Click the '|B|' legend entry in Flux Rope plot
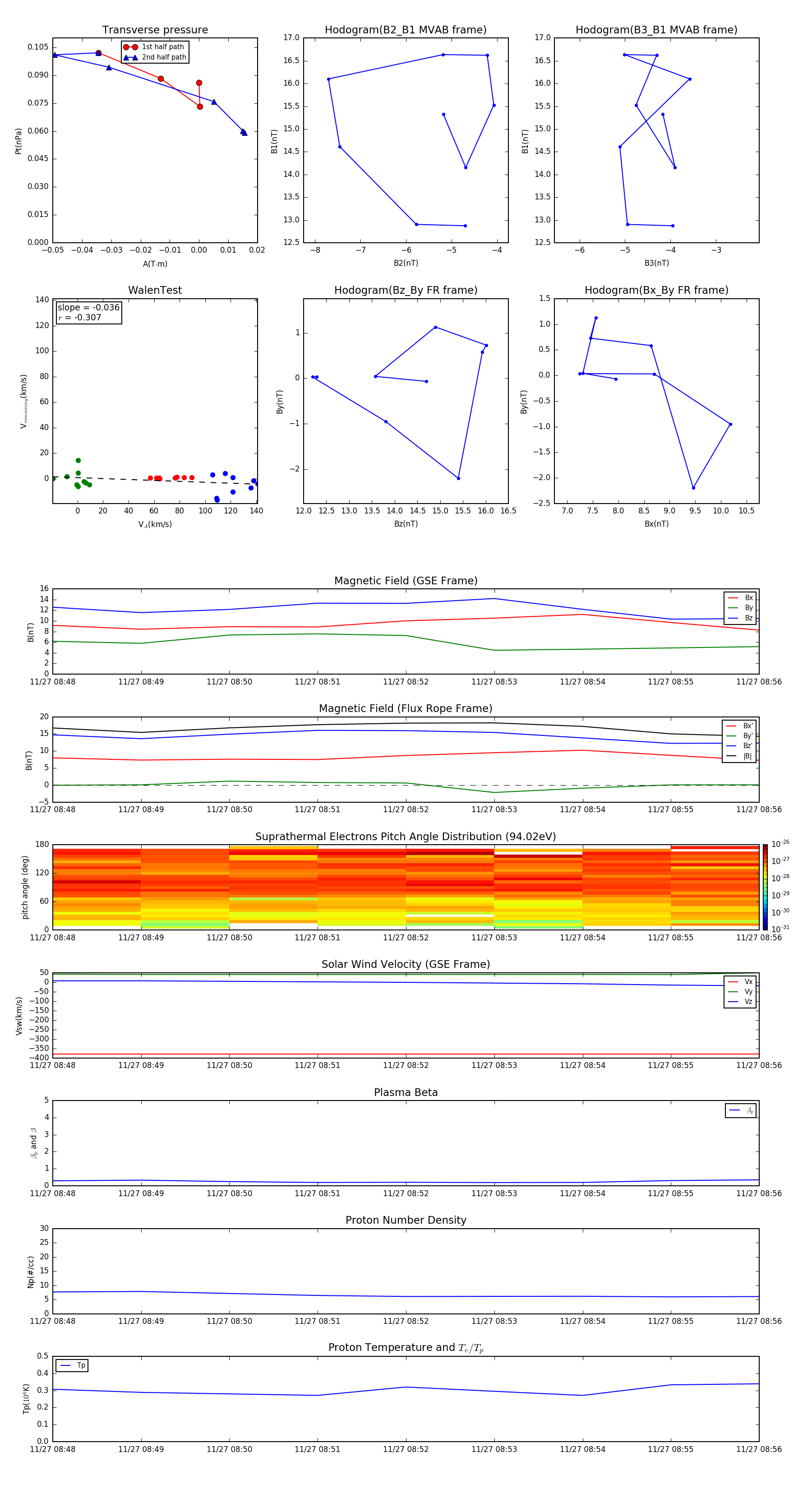The image size is (812, 1489). pyautogui.click(x=739, y=756)
